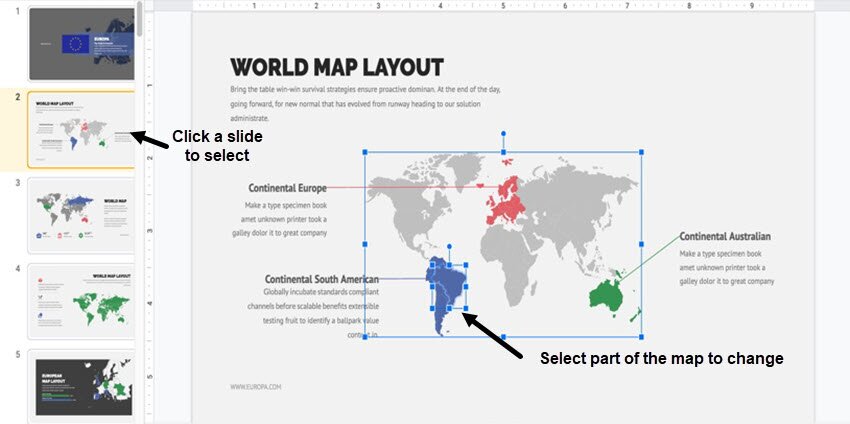Click the horizontal ruler at mark 5

pos(503,5)
